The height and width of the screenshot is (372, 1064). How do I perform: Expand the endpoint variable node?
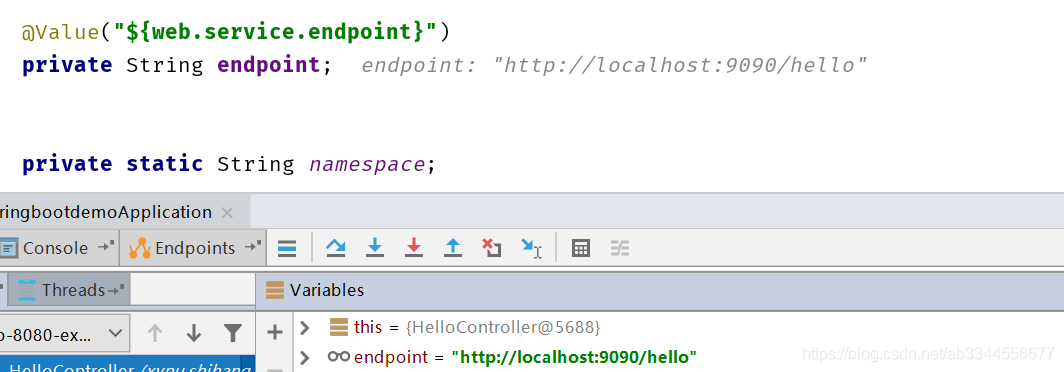click(x=305, y=358)
